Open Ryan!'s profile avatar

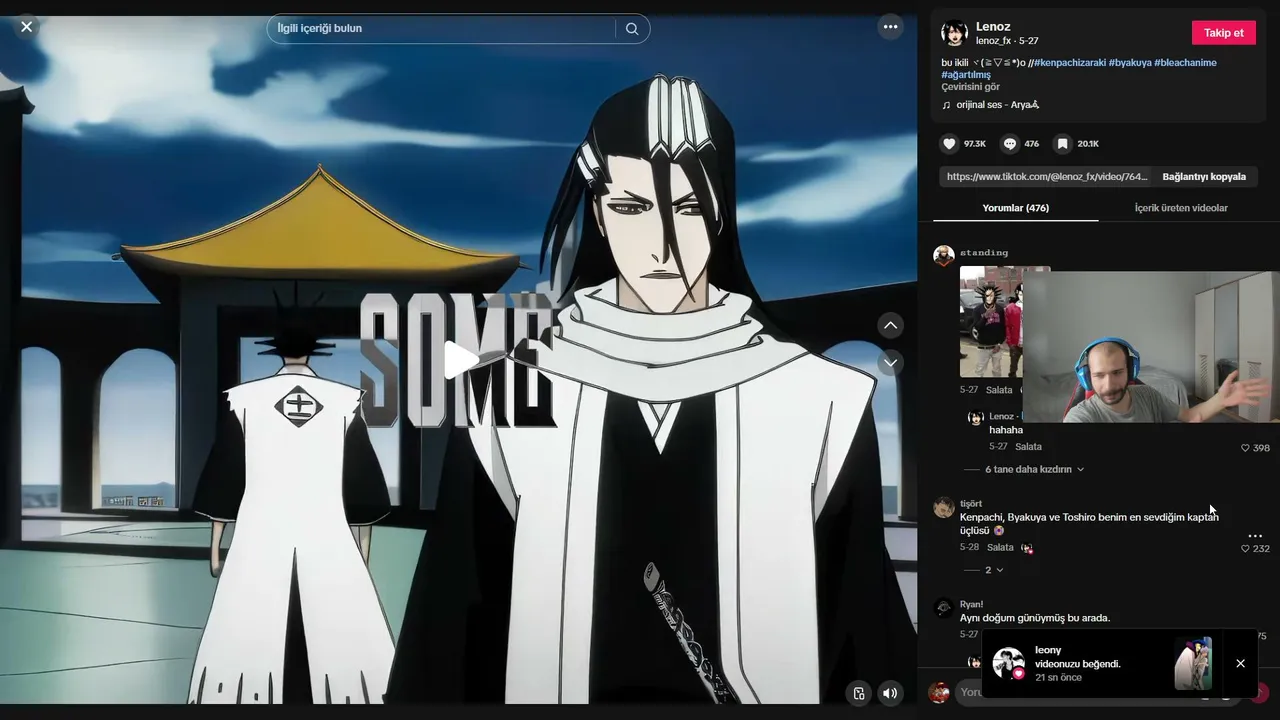[x=943, y=608]
